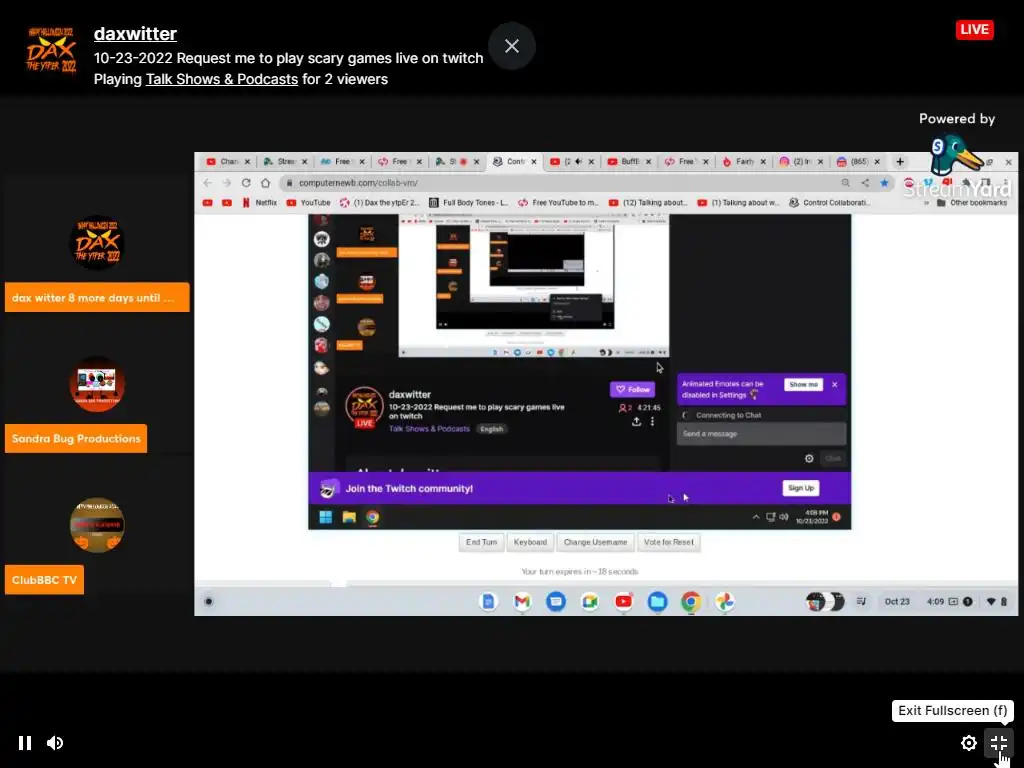Open Chrome from the Chromebook shelf

[x=691, y=601]
